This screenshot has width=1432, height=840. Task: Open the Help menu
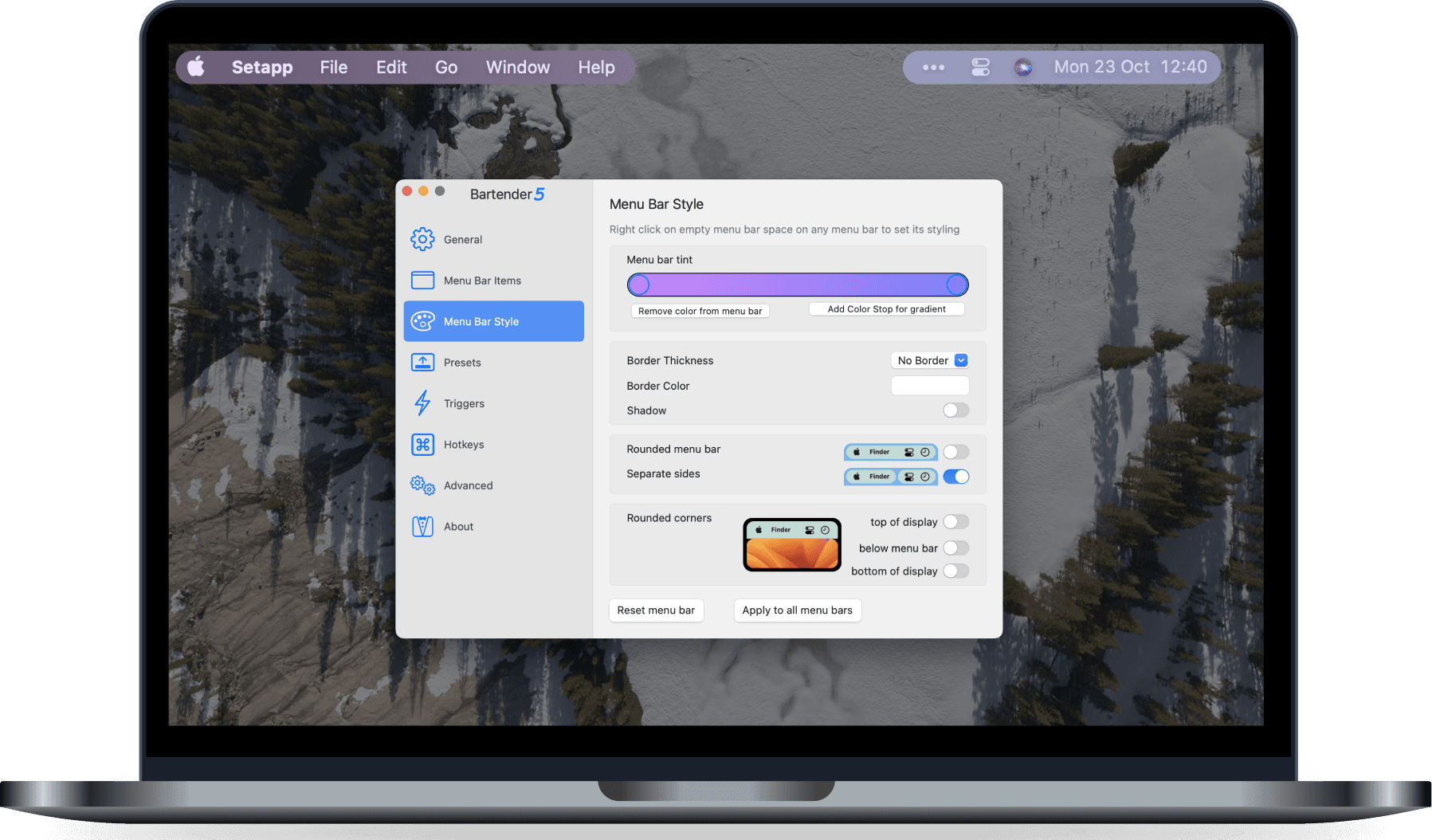pyautogui.click(x=596, y=68)
